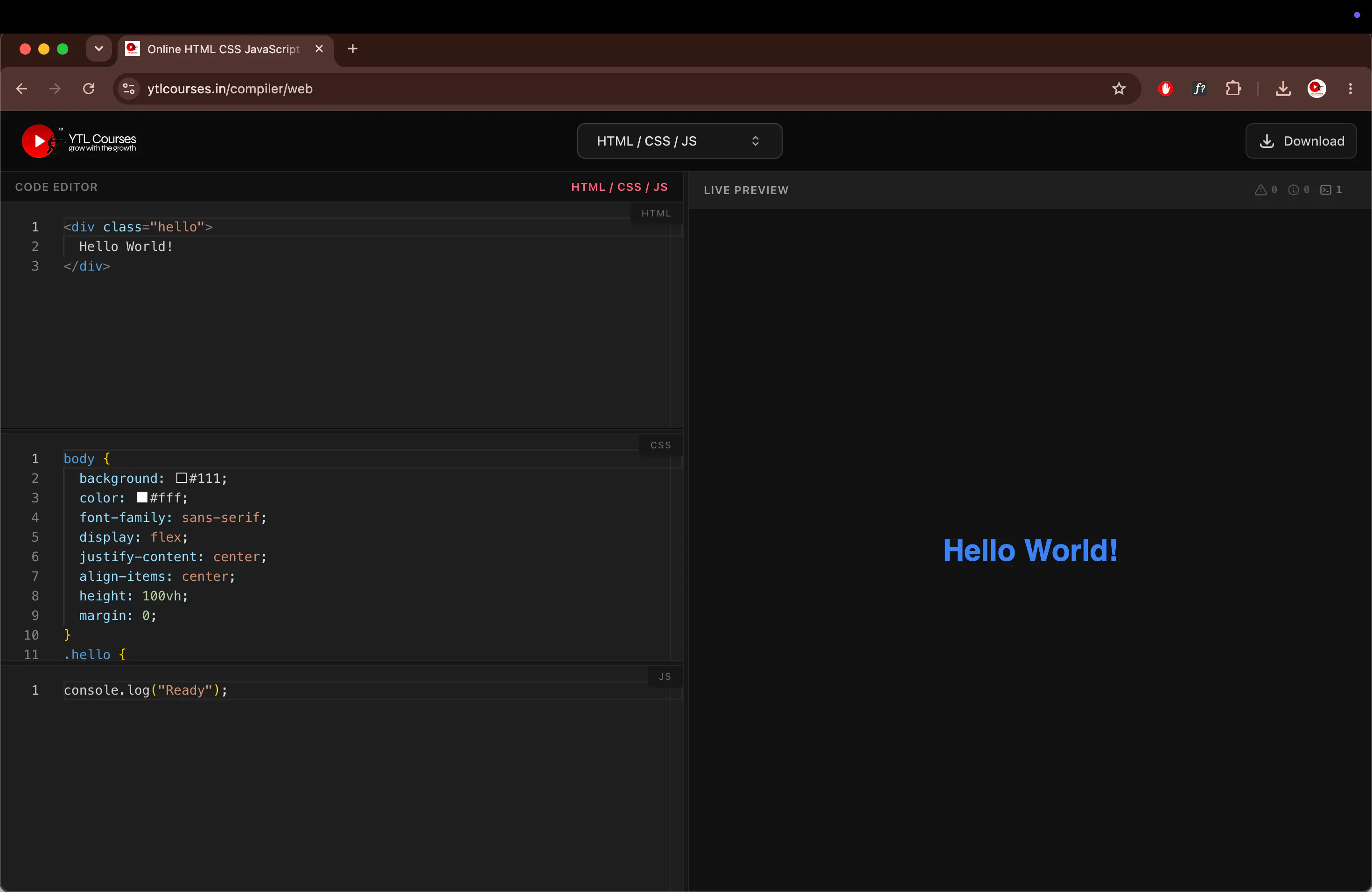Click the 'height: 100vh;' line
Screen dimensions: 1372x892
[134, 596]
